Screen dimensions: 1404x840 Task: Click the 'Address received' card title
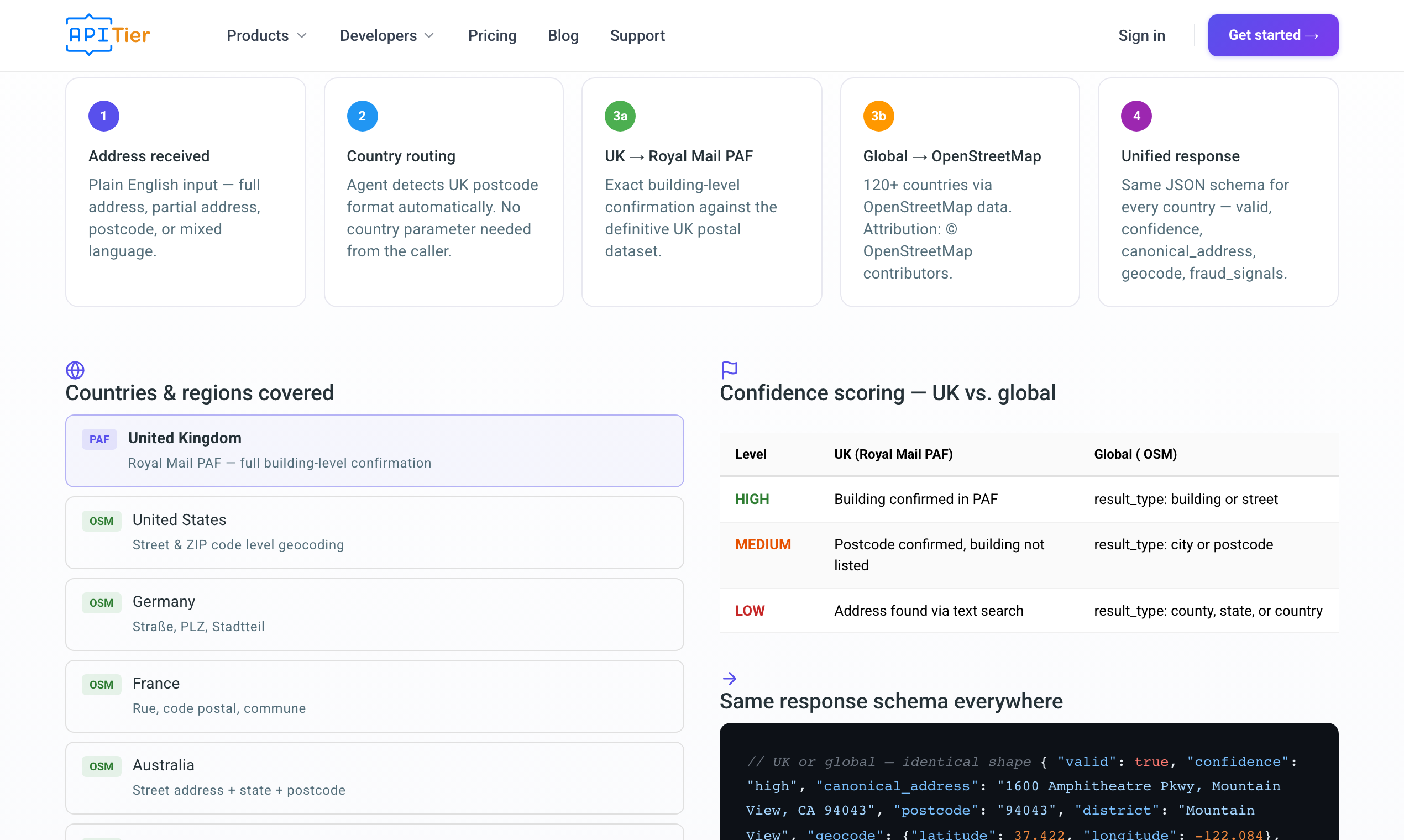click(x=149, y=156)
